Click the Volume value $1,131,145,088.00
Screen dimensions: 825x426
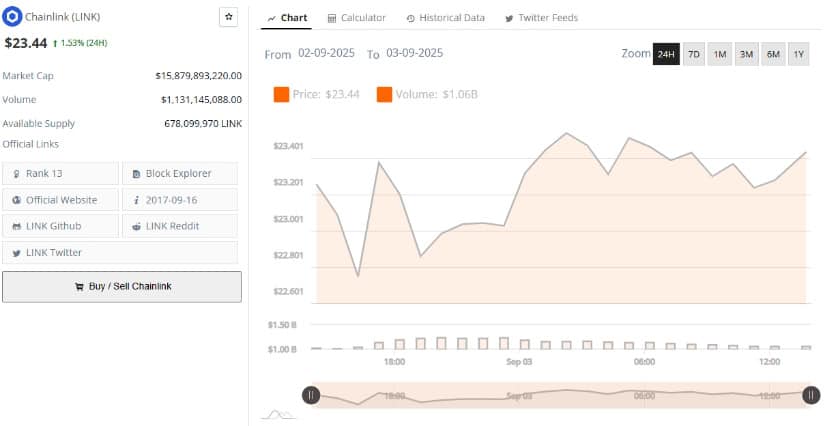point(202,99)
